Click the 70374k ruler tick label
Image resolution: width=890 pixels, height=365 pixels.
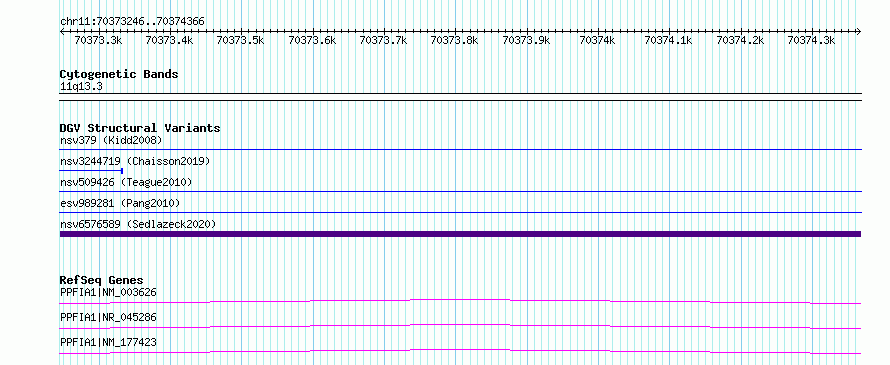pos(598,40)
